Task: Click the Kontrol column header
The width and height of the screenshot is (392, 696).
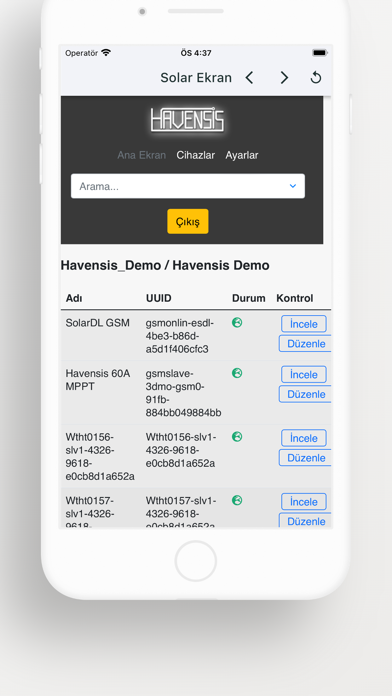Action: (x=295, y=298)
